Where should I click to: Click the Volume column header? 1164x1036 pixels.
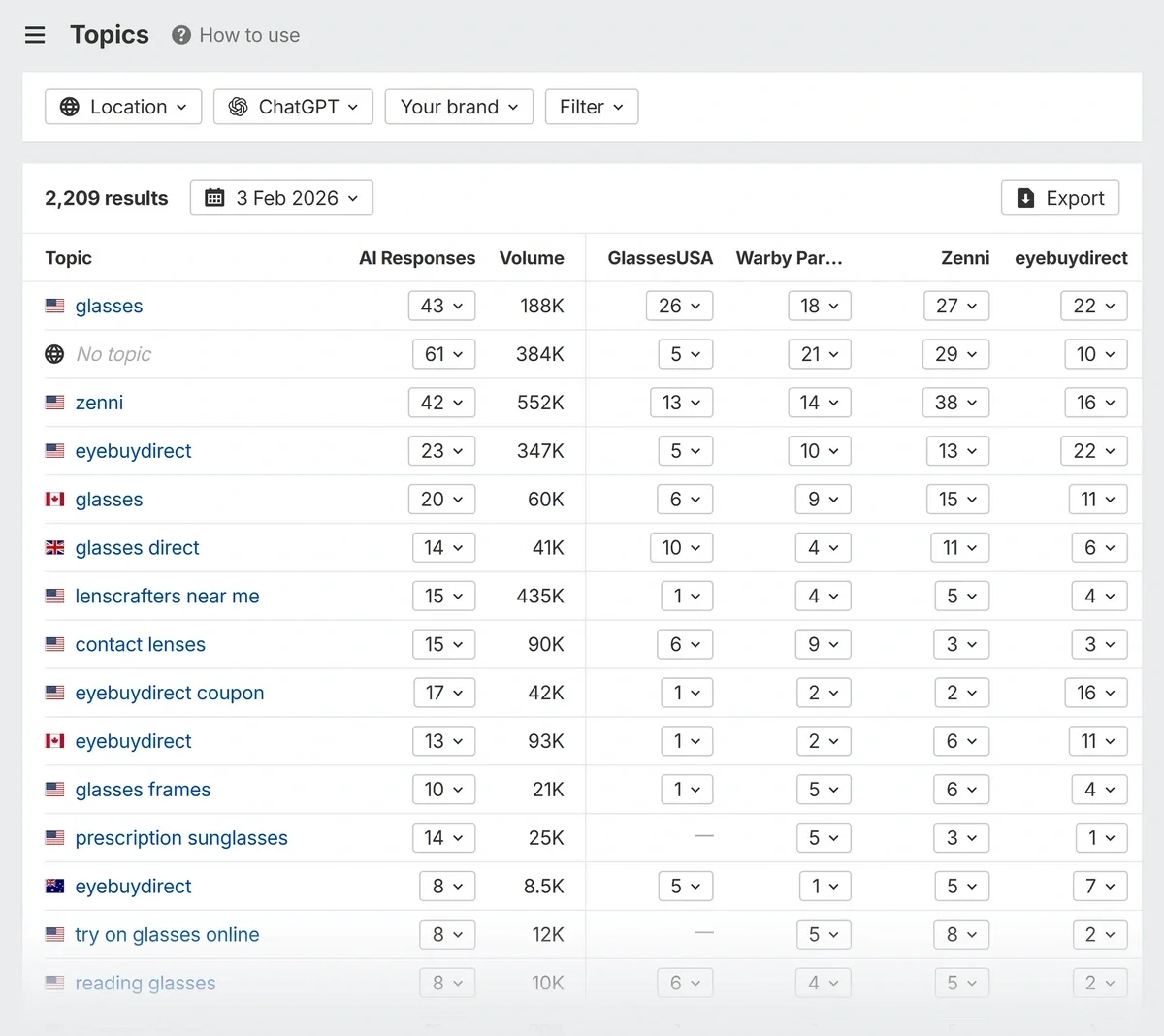[532, 257]
